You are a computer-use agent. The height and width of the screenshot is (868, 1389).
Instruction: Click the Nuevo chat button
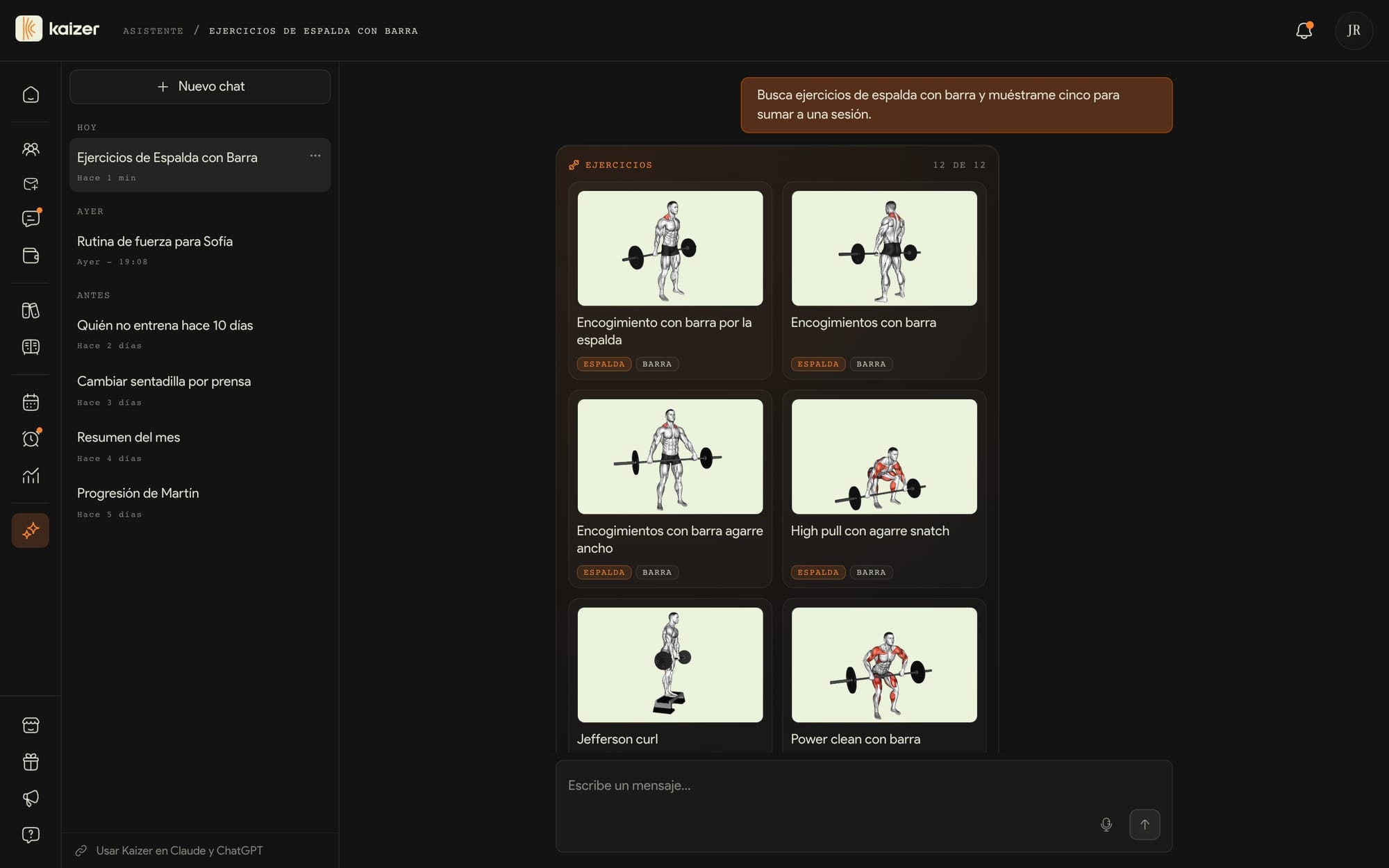point(200,87)
